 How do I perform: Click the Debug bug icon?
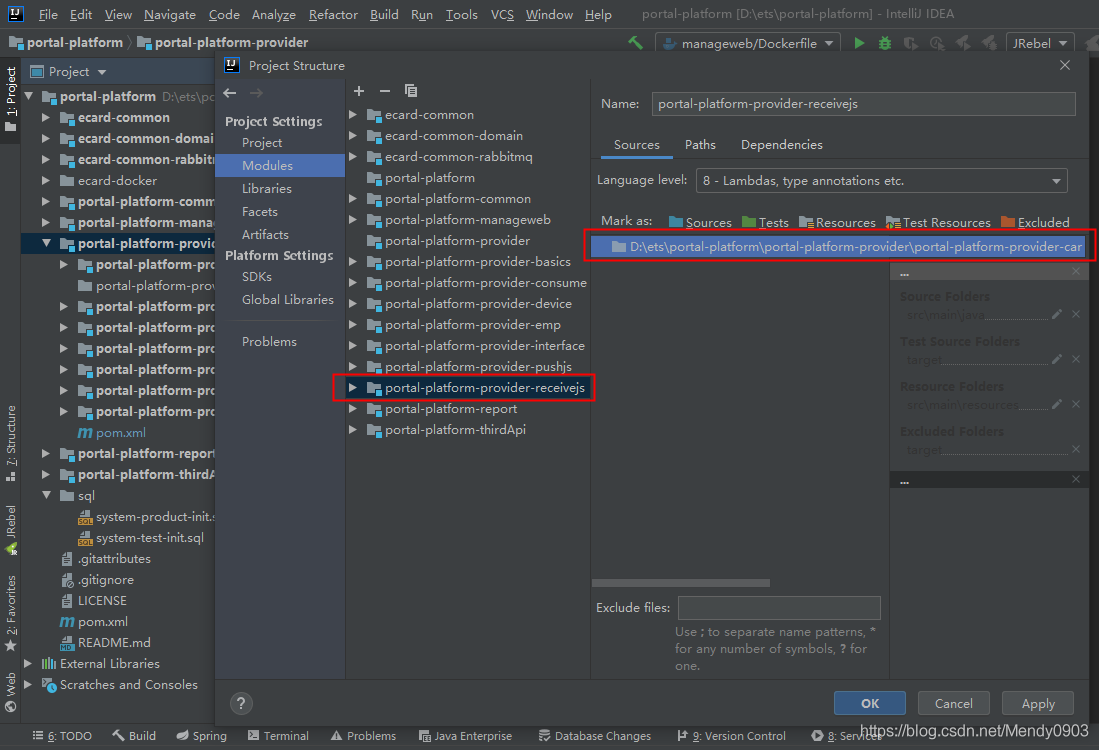(885, 43)
